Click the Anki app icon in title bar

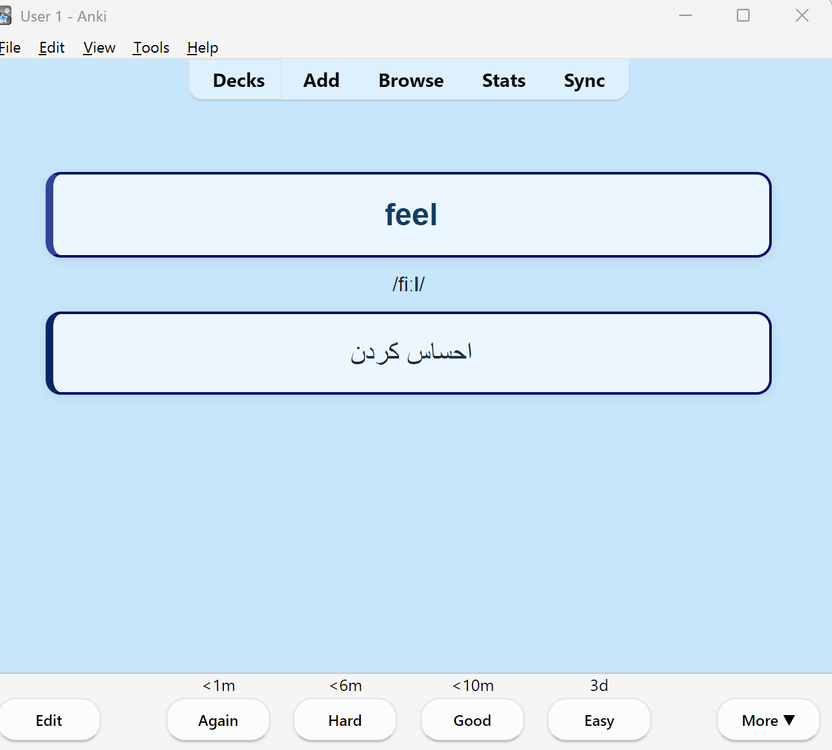click(5, 16)
